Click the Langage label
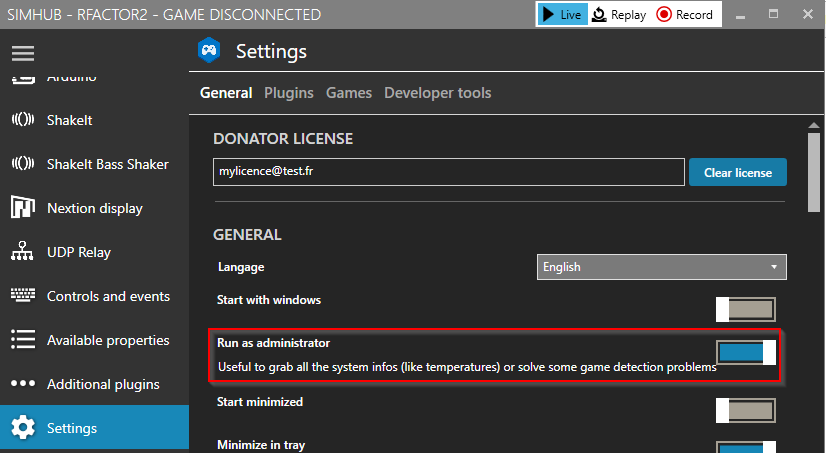Viewport: 826px width, 453px height. (241, 267)
